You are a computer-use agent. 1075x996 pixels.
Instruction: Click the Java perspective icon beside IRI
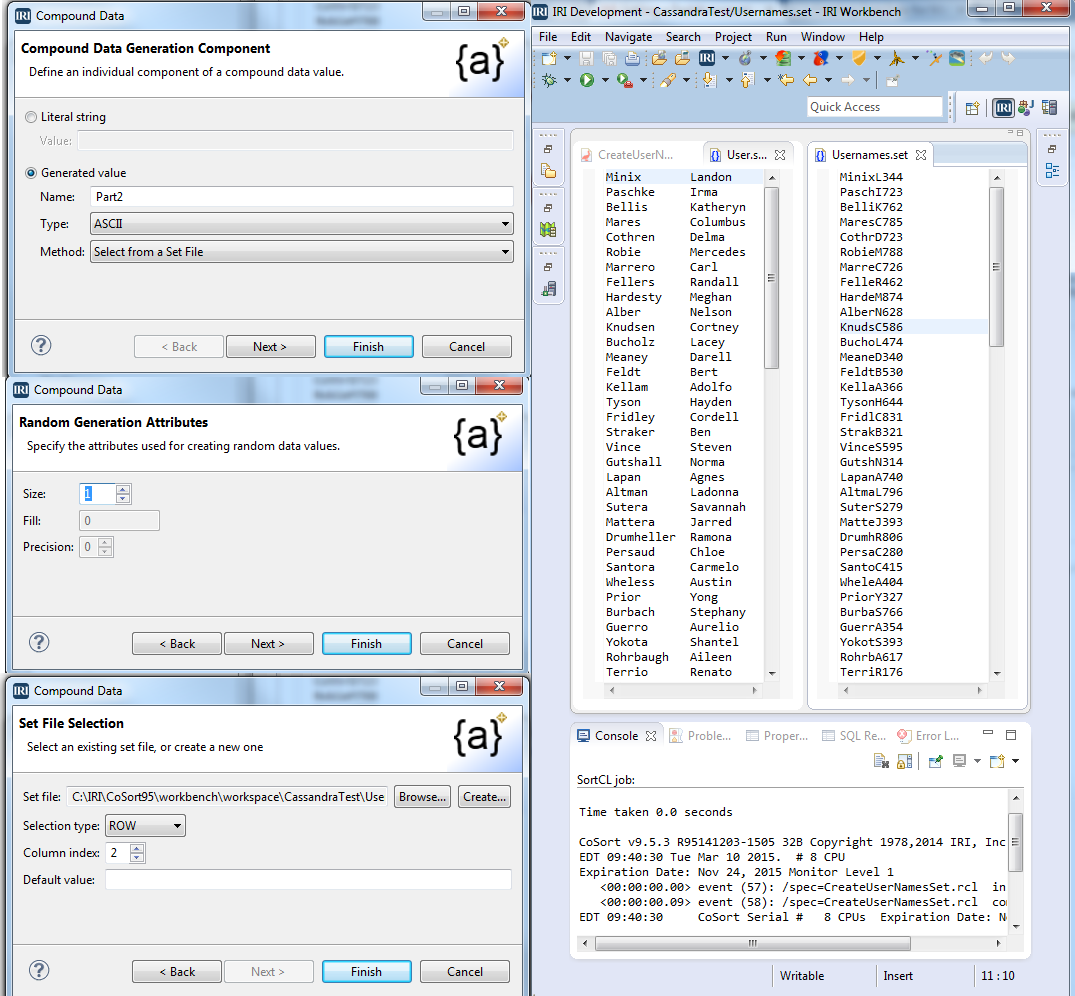pos(1026,108)
